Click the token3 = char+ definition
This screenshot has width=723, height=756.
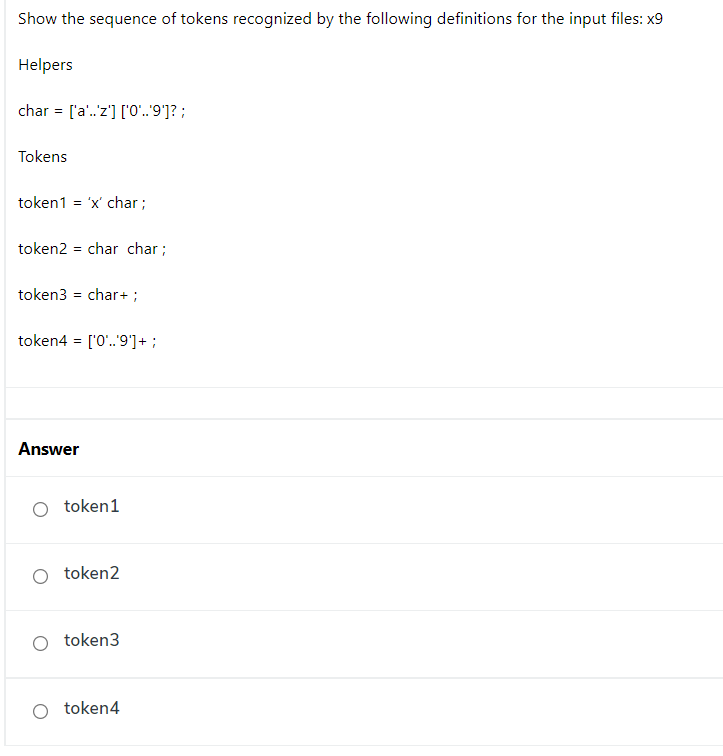click(x=78, y=295)
